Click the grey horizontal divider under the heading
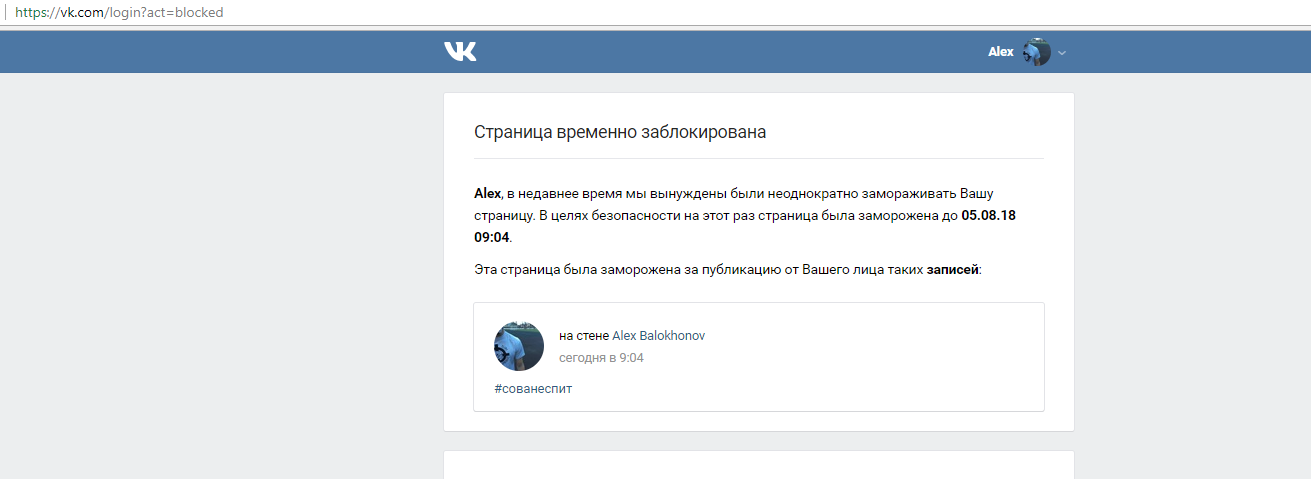This screenshot has height=479, width=1311. tap(758, 158)
